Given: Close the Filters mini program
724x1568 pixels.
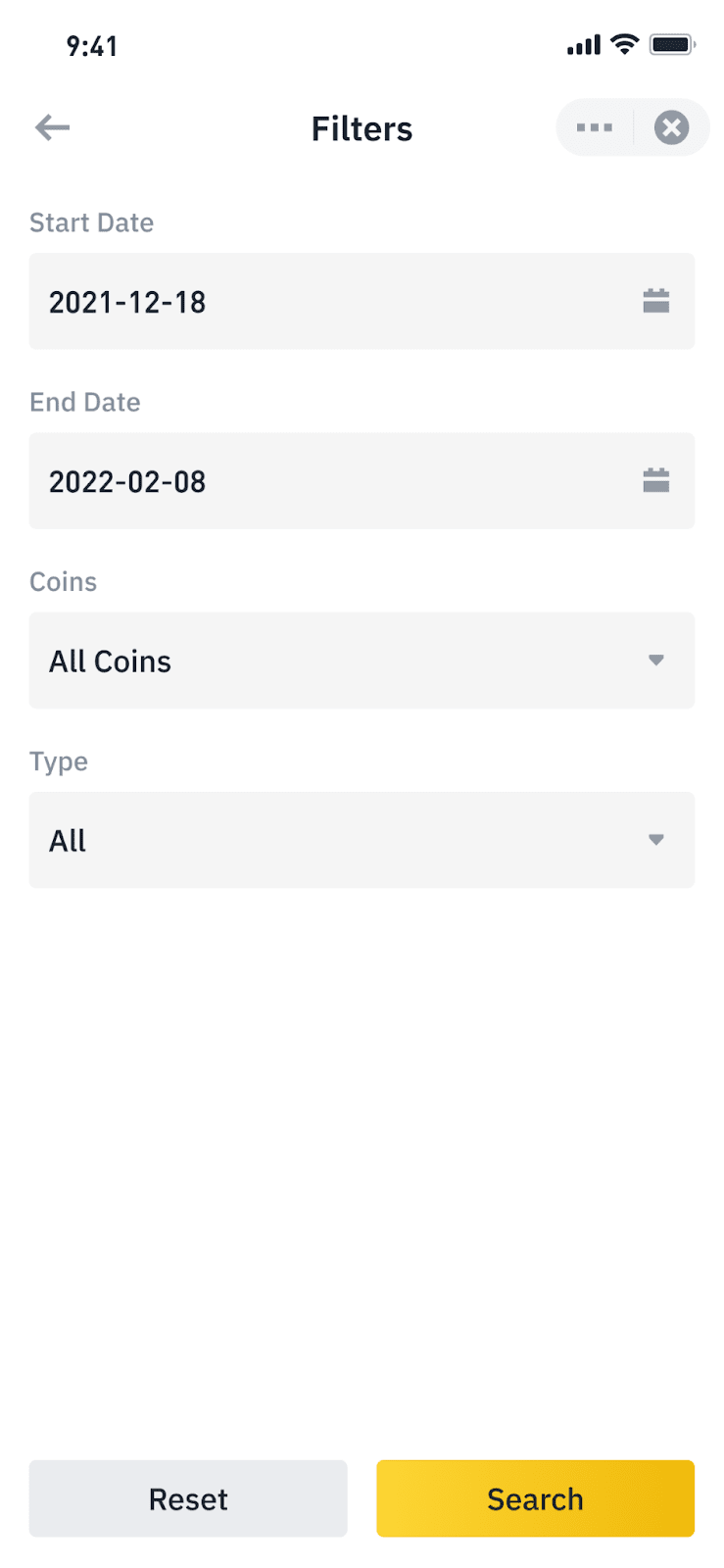Looking at the screenshot, I should click(x=671, y=127).
